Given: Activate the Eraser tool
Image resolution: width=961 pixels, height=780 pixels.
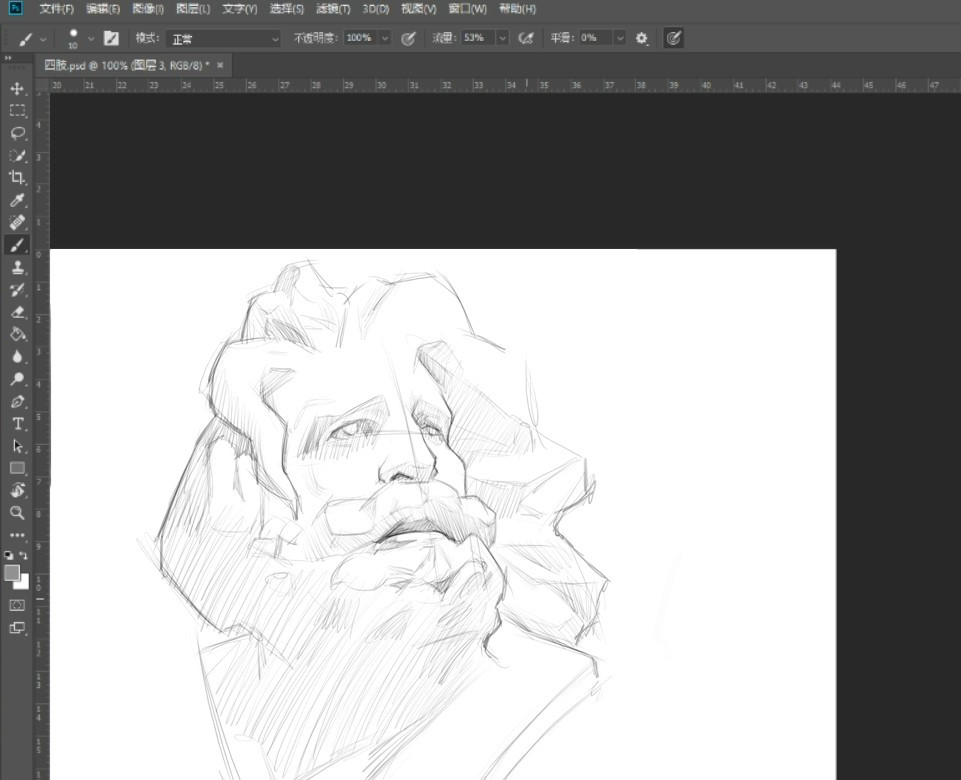Looking at the screenshot, I should pos(17,312).
